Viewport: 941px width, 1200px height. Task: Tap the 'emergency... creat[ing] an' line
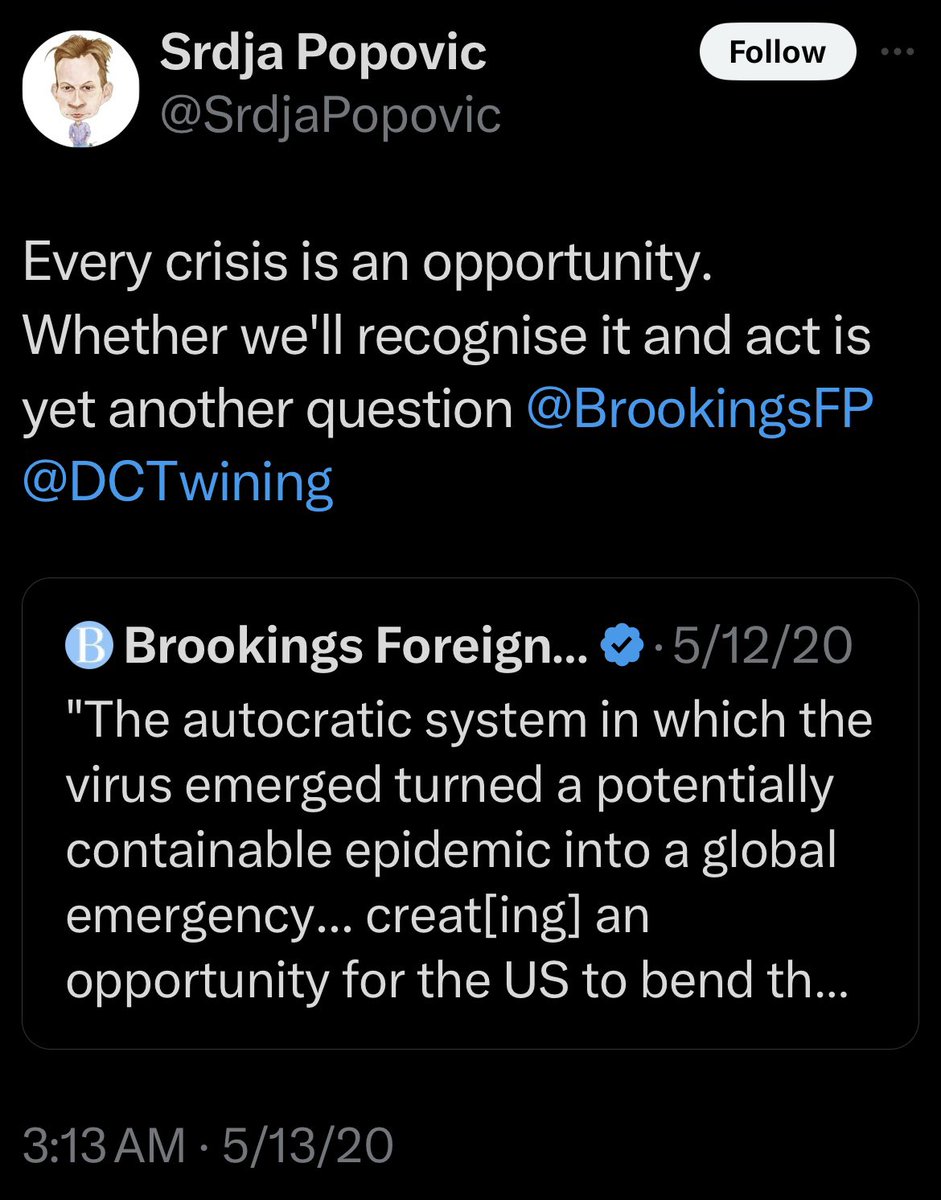point(358,917)
